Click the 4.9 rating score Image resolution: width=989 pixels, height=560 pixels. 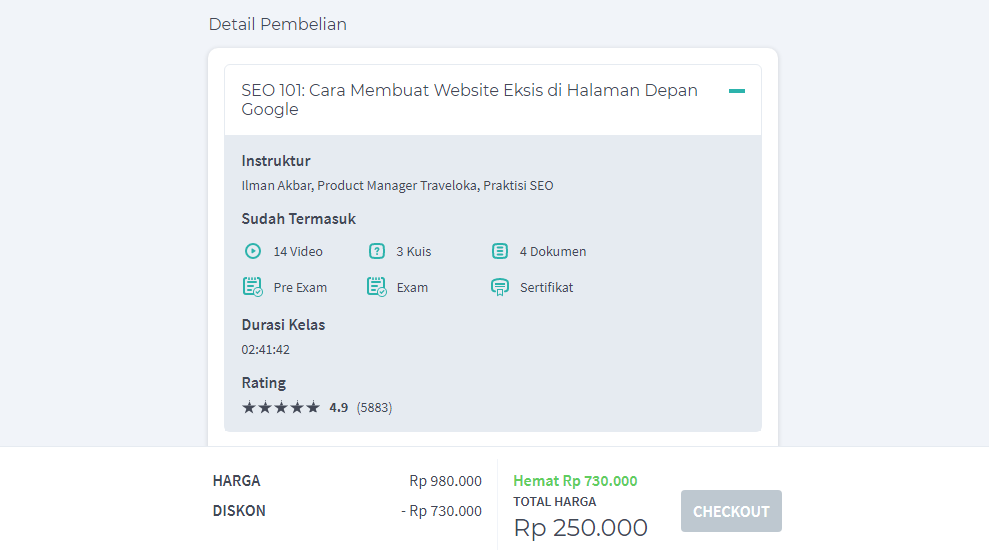pos(339,407)
